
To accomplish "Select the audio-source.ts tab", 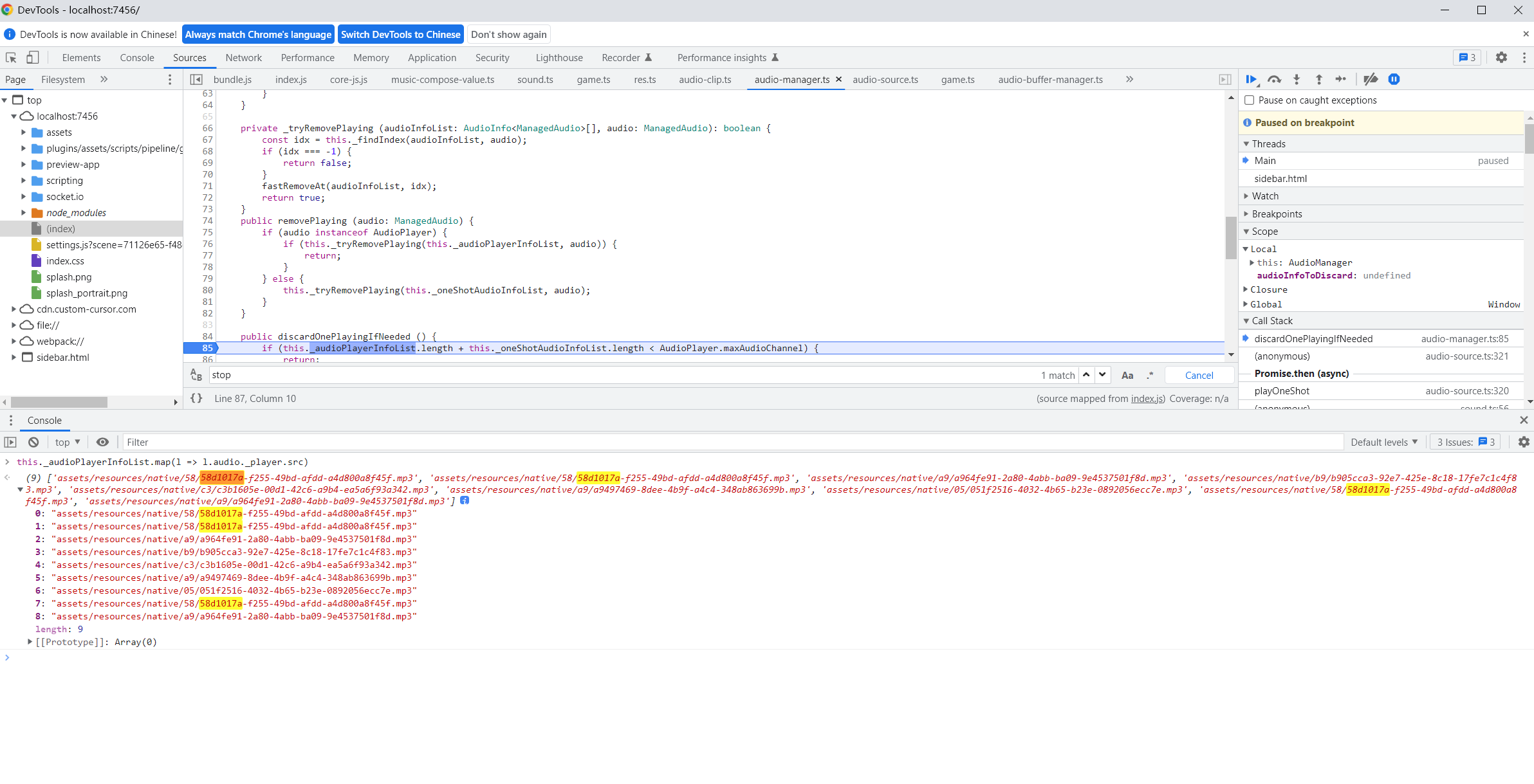I will tap(885, 79).
